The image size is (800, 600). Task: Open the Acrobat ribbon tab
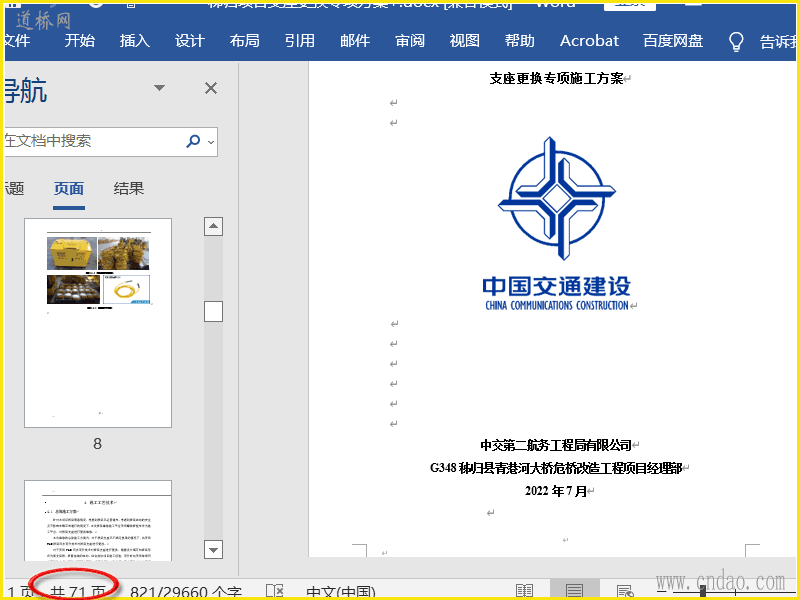(589, 41)
